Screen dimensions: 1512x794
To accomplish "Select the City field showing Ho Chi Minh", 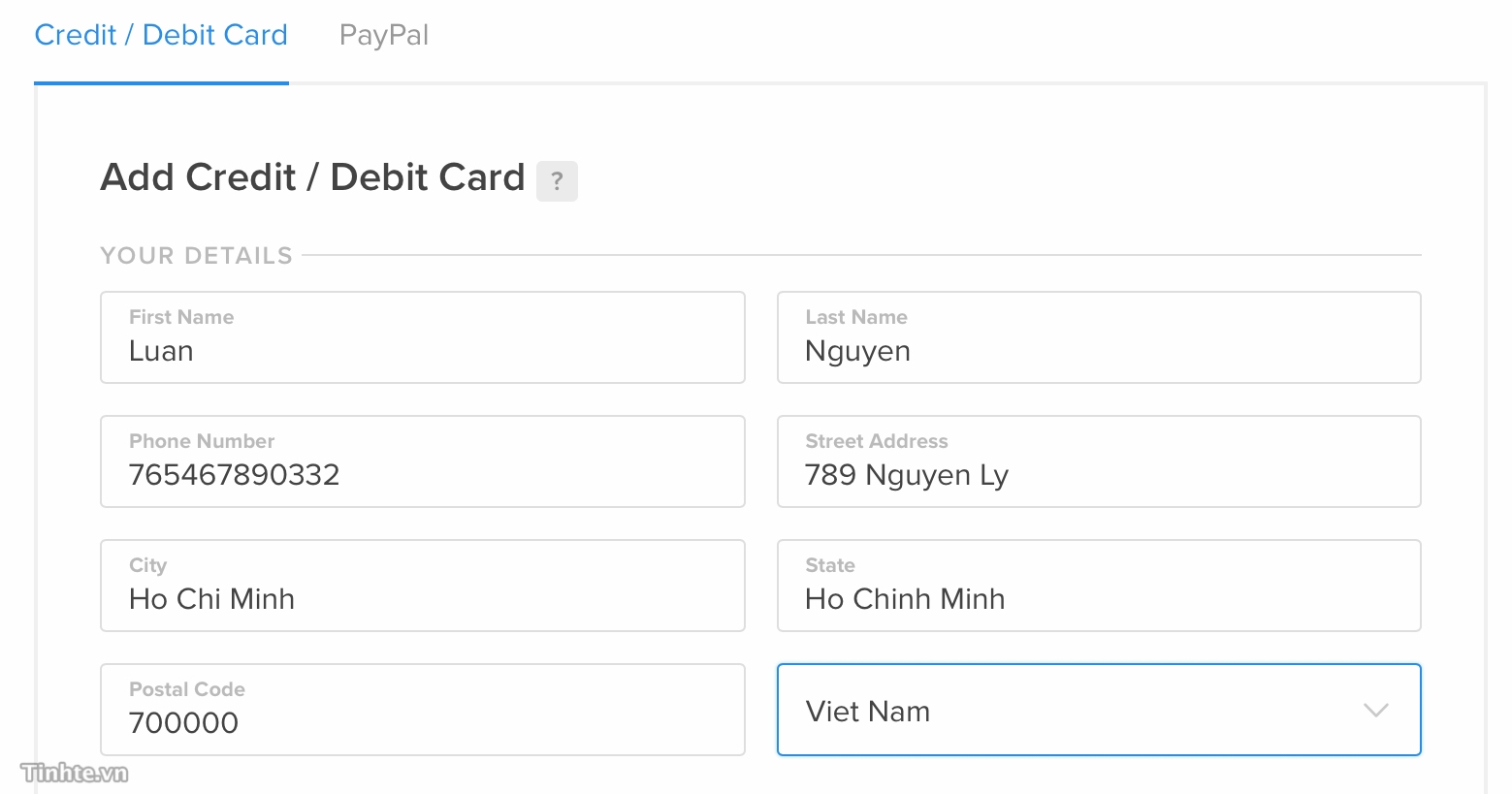I will pyautogui.click(x=422, y=586).
